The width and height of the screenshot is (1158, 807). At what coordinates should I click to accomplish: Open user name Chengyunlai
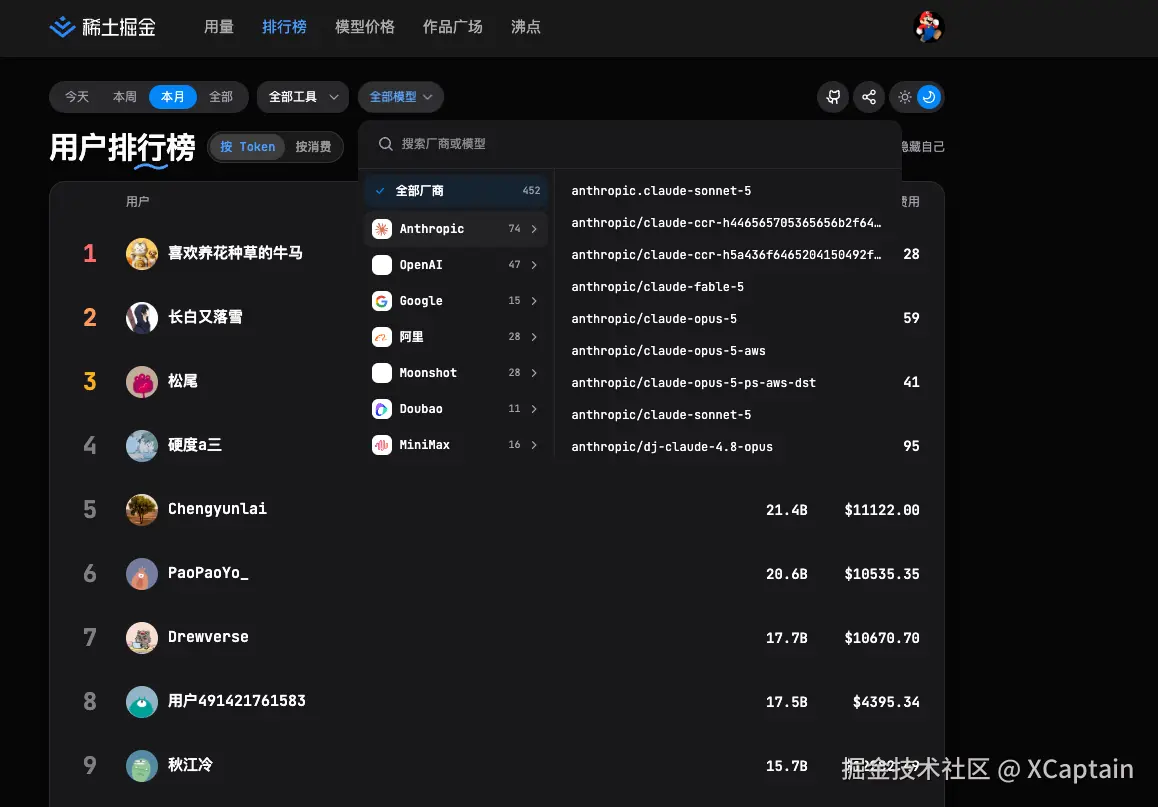[x=217, y=509]
